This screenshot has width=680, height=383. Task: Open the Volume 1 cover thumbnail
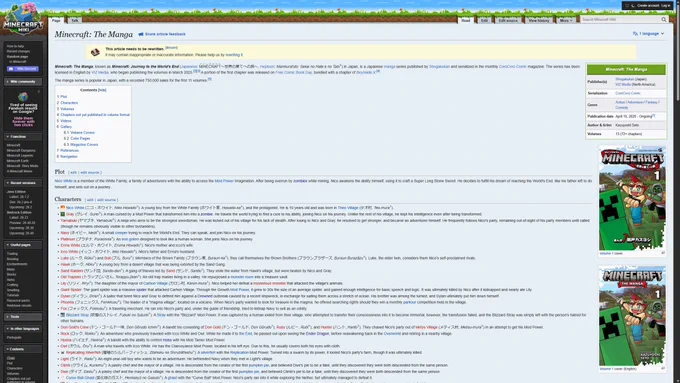[632, 198]
